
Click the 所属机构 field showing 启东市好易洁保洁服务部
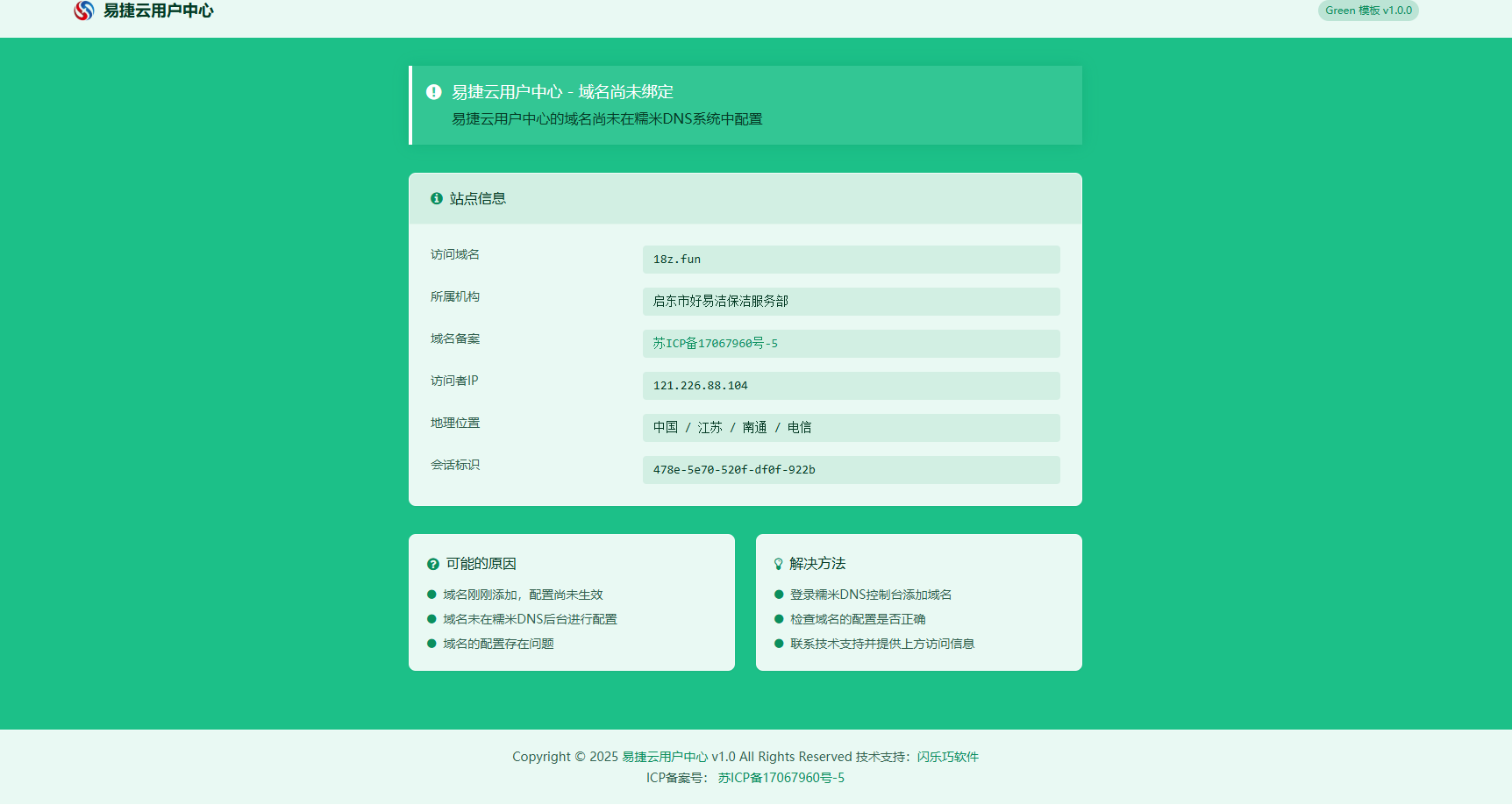point(850,301)
